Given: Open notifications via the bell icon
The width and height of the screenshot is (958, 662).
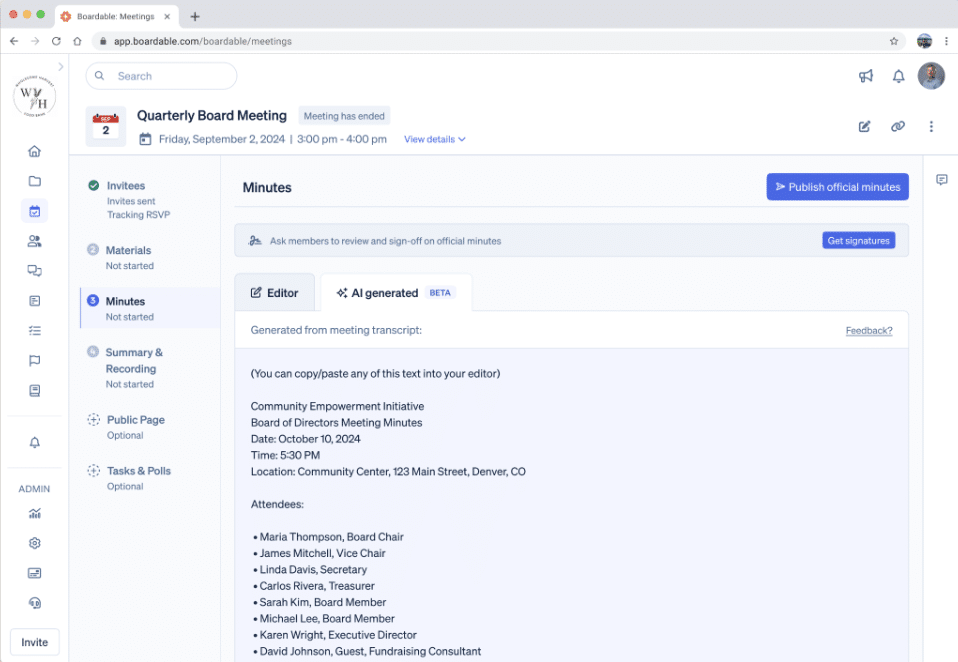Looking at the screenshot, I should pyautogui.click(x=898, y=76).
